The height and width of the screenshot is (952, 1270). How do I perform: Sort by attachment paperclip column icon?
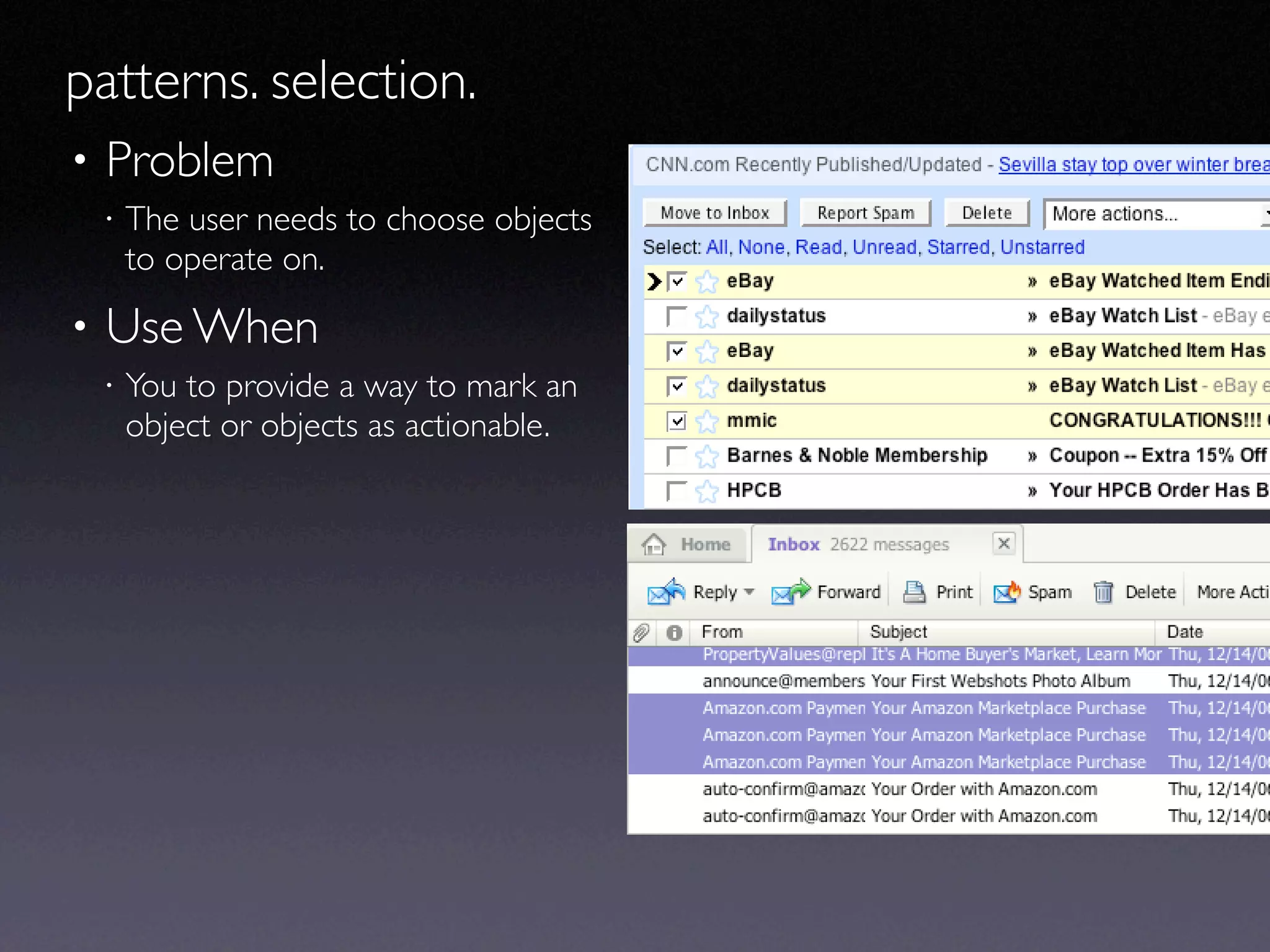[641, 633]
